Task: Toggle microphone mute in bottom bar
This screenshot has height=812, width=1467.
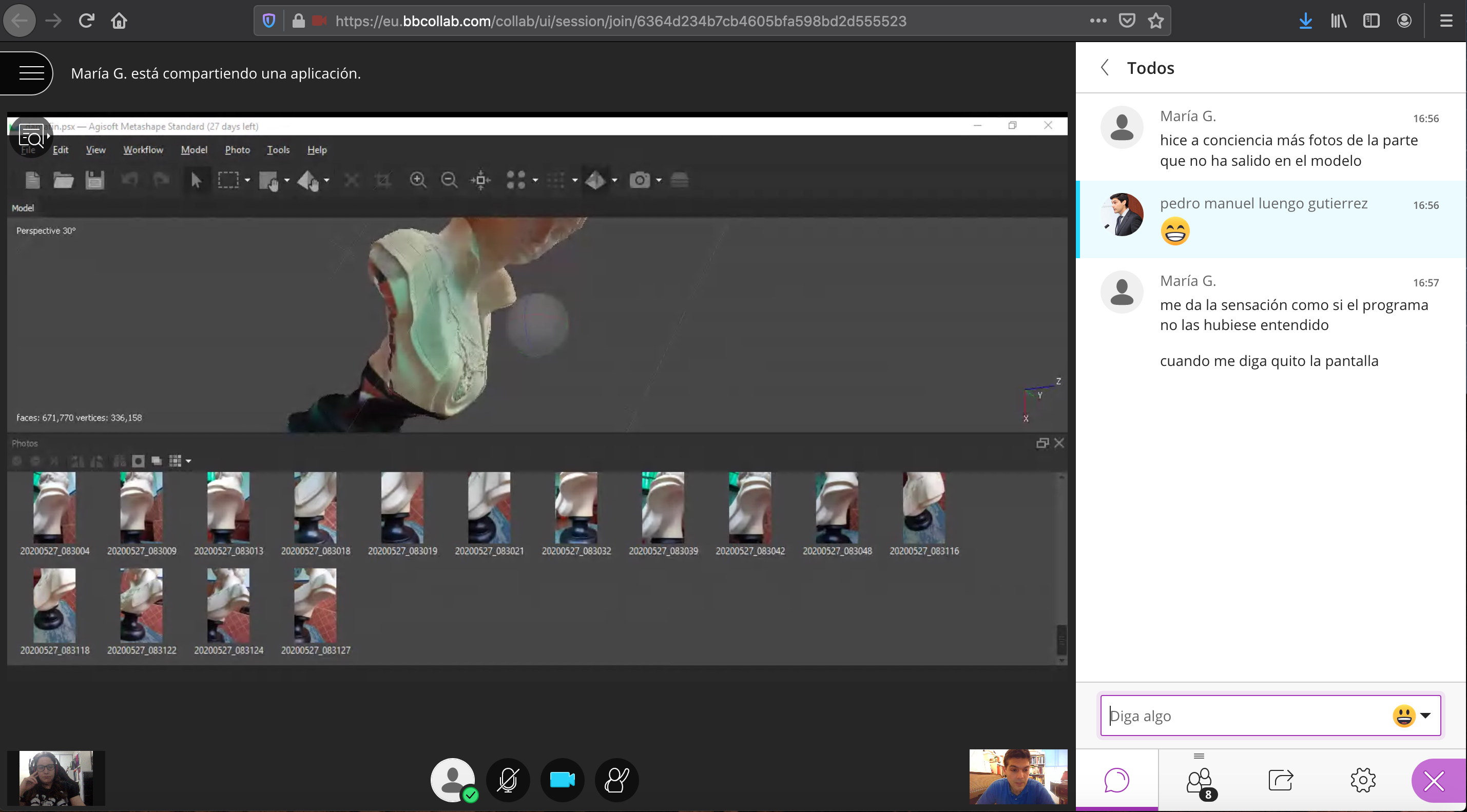Action: tap(508, 780)
